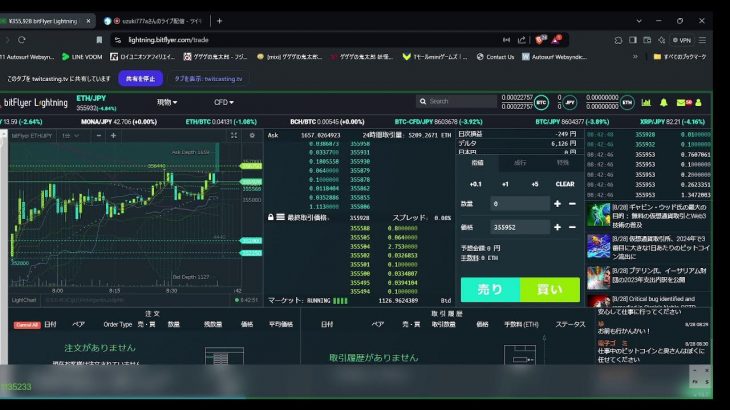Viewport: 730px width, 410px height.
Task: Select the 成行 order tab
Action: [520, 163]
